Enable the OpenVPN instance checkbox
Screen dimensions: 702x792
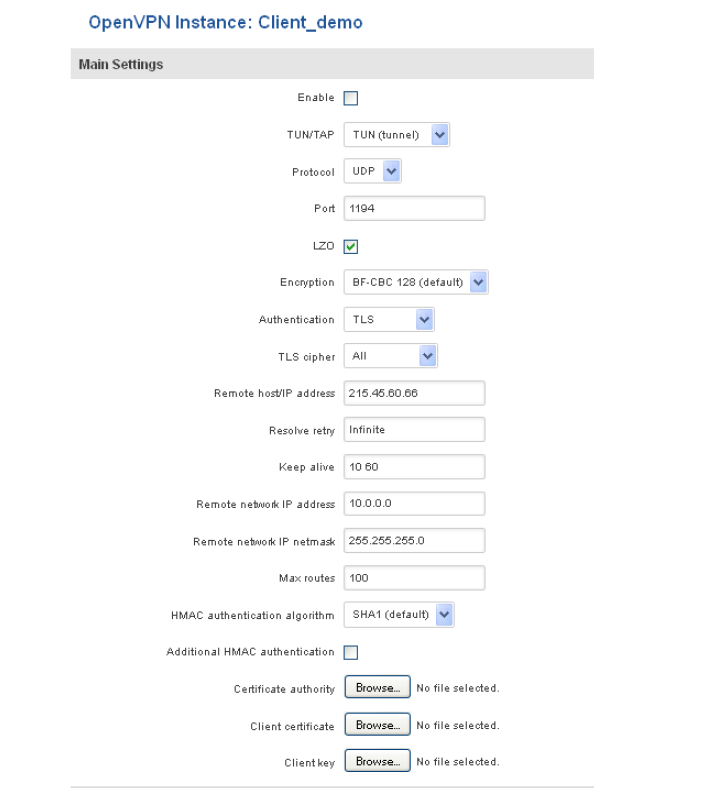coord(352,98)
